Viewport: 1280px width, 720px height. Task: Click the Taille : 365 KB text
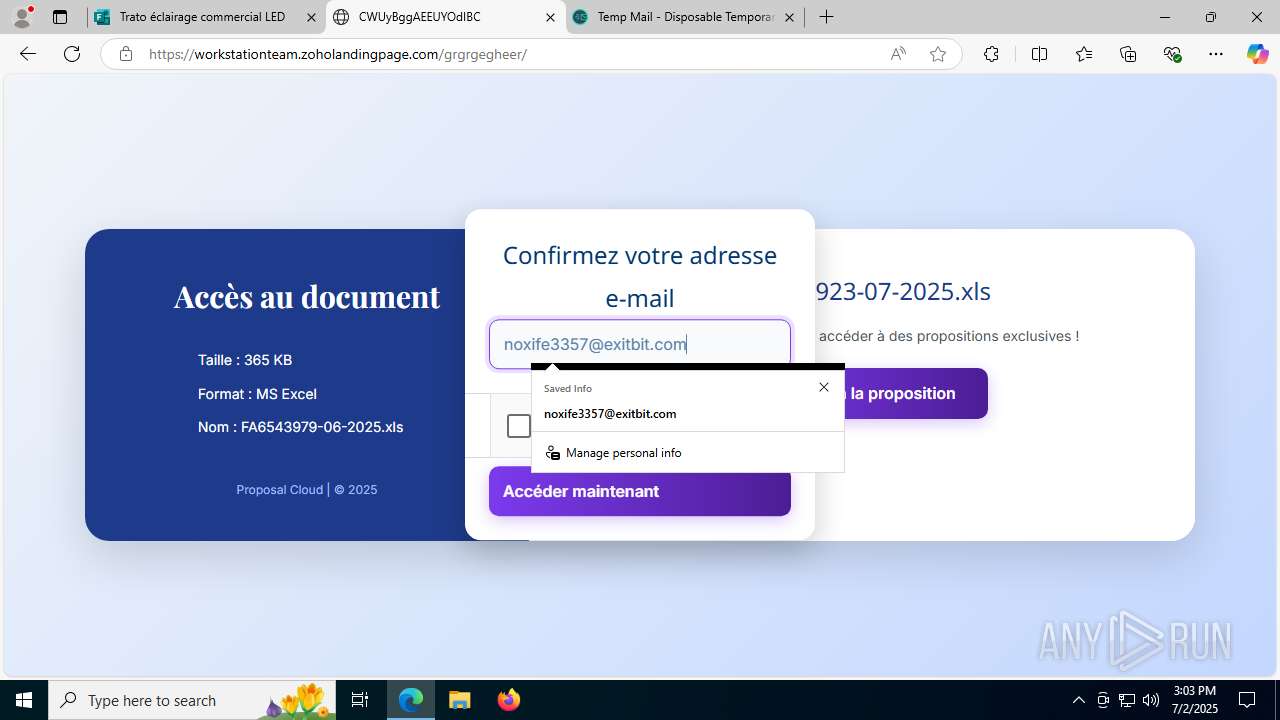pyautogui.click(x=245, y=360)
